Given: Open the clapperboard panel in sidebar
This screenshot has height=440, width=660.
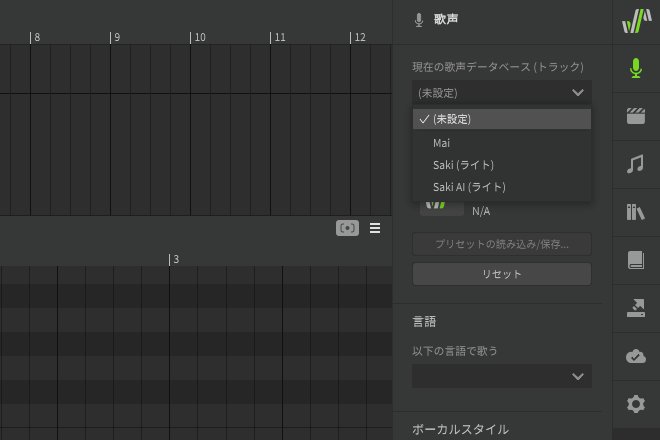Looking at the screenshot, I should pyautogui.click(x=636, y=116).
